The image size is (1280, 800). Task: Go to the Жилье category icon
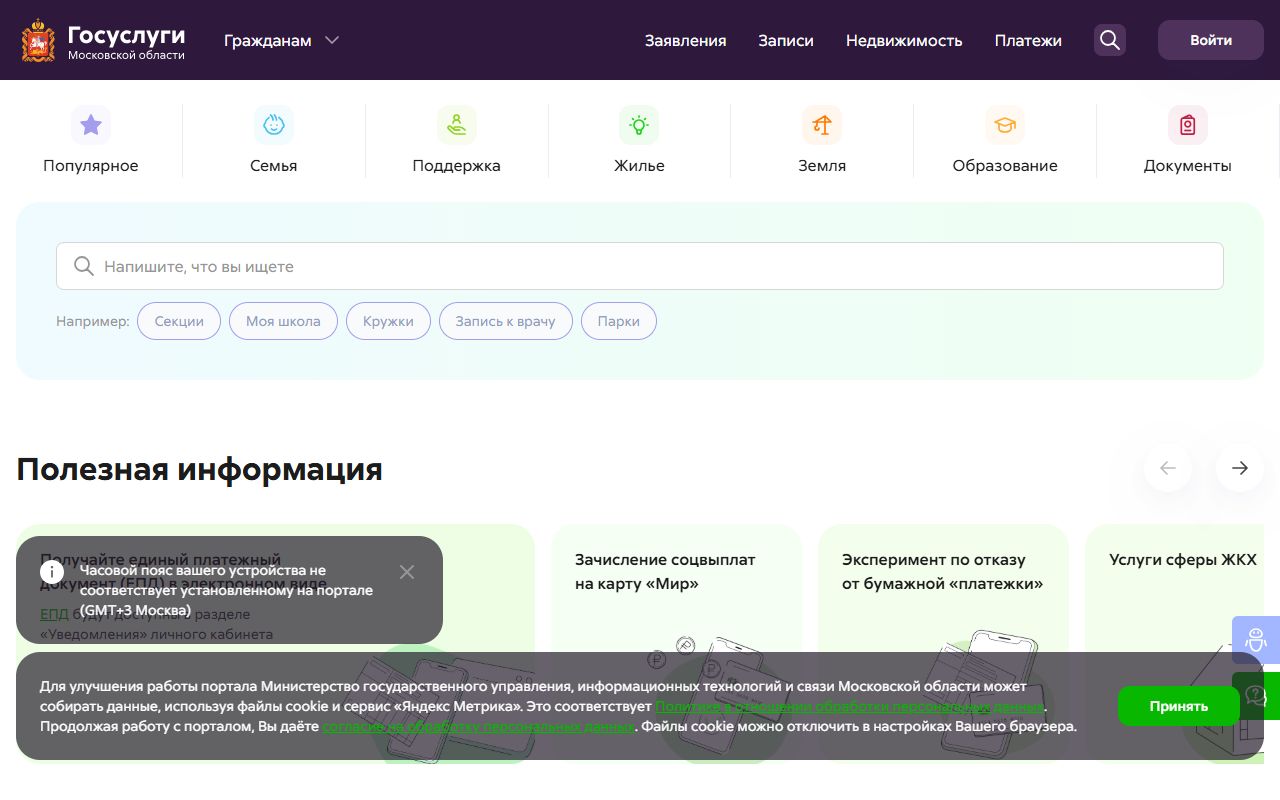[639, 125]
